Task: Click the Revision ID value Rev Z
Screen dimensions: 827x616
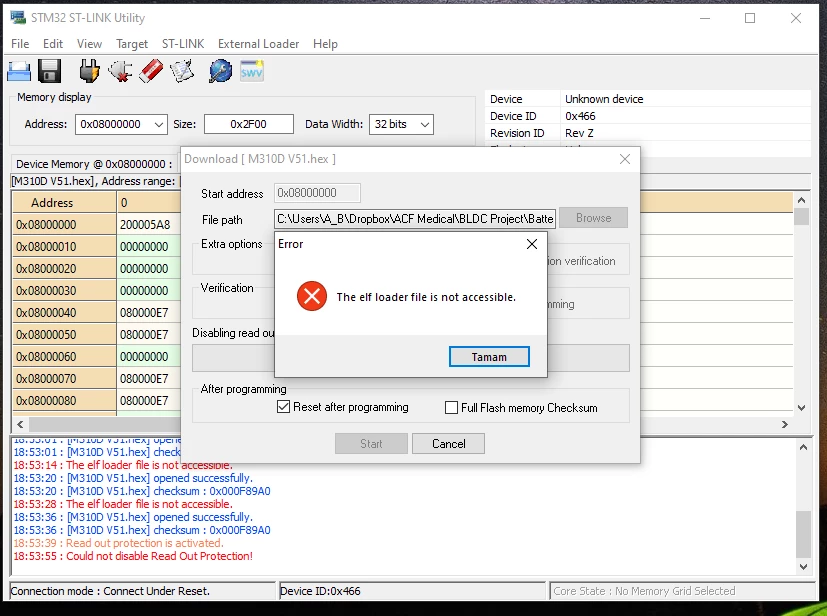Action: [x=579, y=133]
